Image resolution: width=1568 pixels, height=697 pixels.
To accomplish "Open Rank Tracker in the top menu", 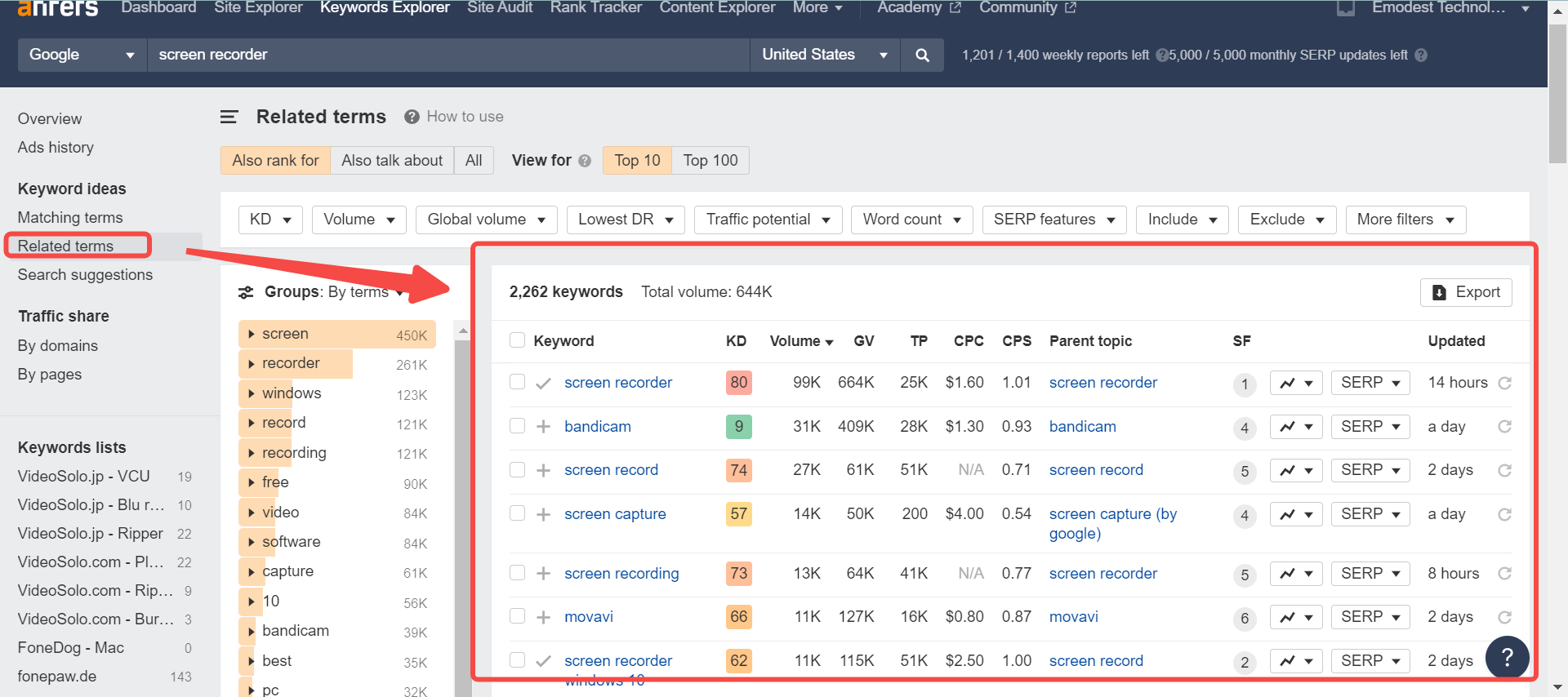I will [x=596, y=7].
